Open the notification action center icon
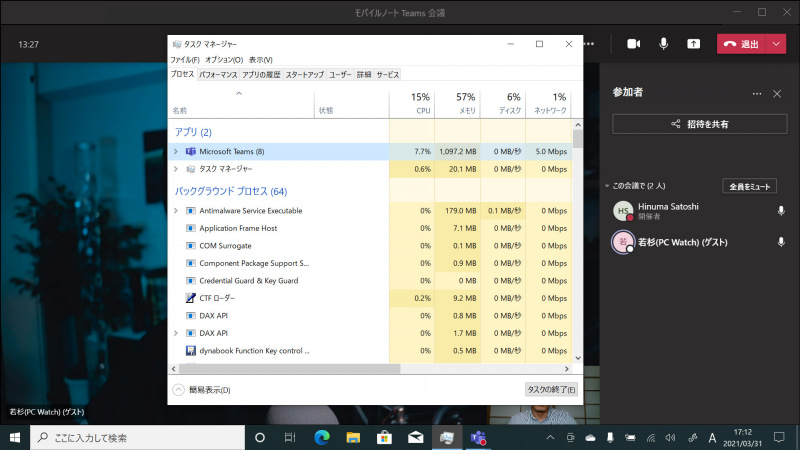This screenshot has height=450, width=800. click(x=779, y=437)
